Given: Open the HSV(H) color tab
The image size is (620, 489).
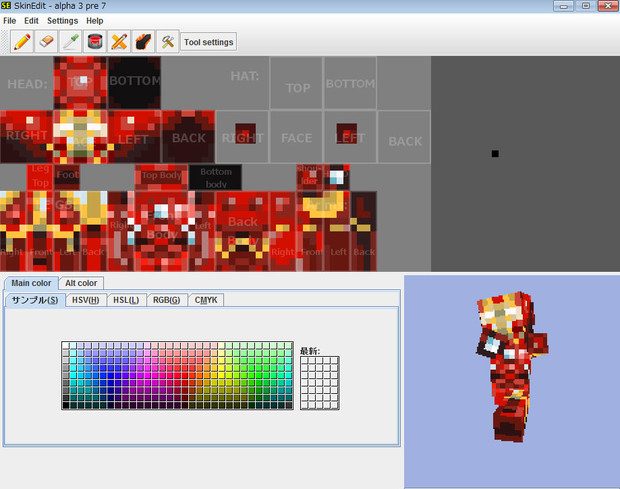Looking at the screenshot, I should [86, 300].
